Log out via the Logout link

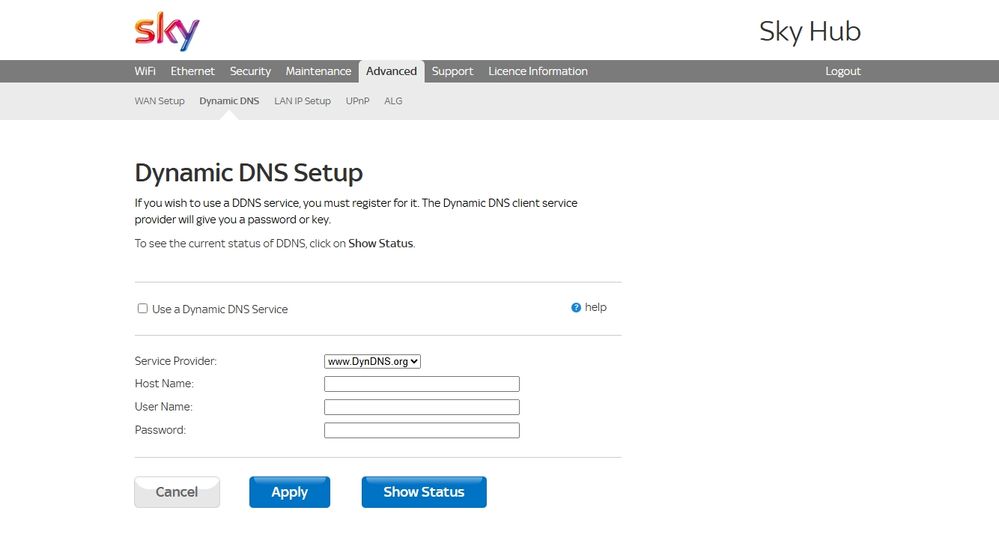843,71
